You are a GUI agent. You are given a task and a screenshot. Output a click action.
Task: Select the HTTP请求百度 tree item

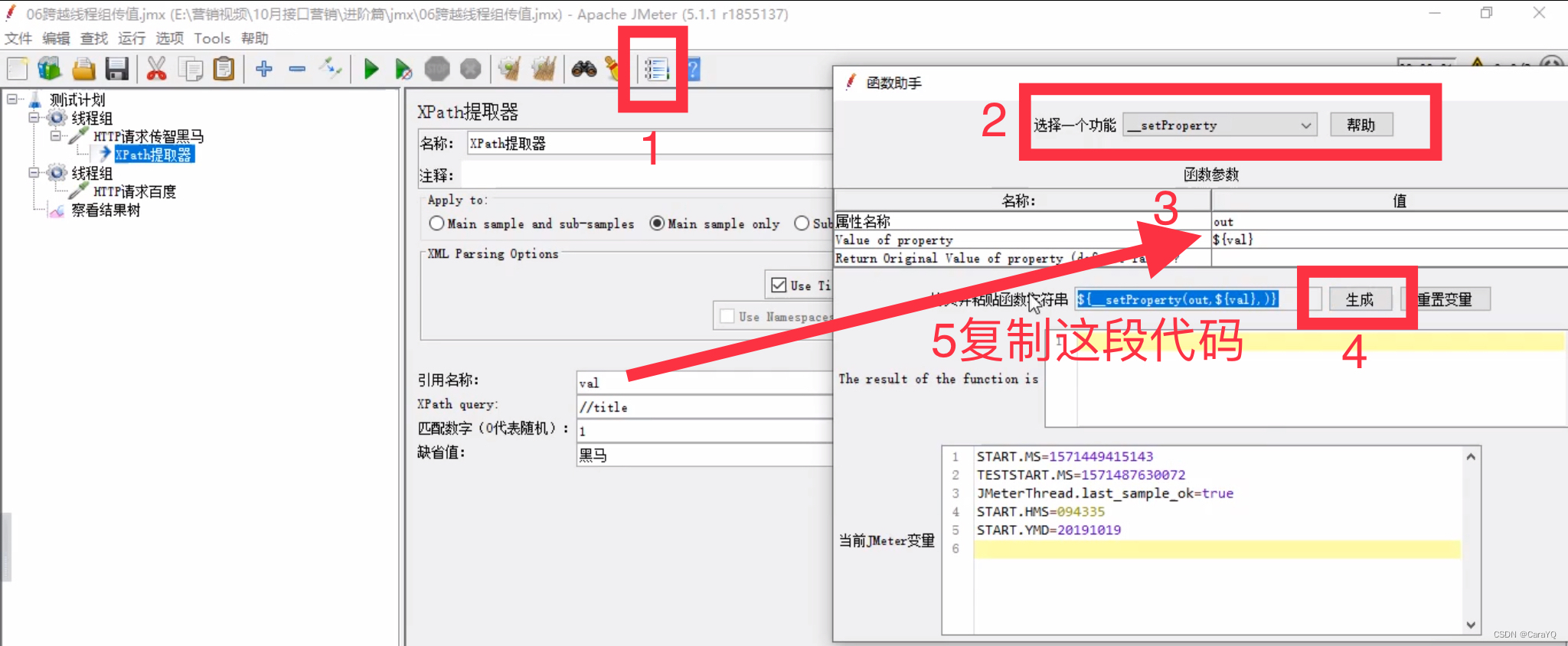(135, 191)
